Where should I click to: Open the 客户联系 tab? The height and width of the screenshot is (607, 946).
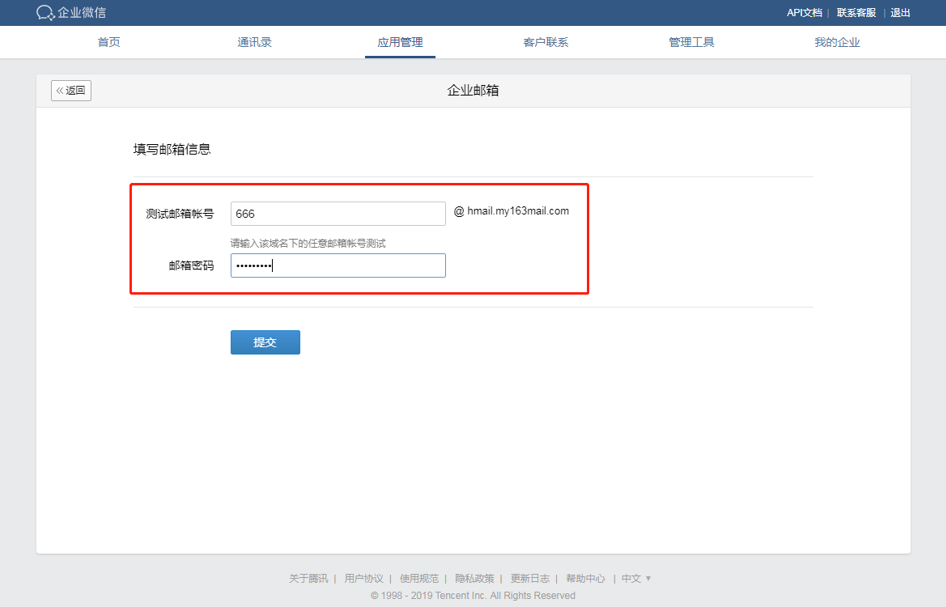coord(545,42)
